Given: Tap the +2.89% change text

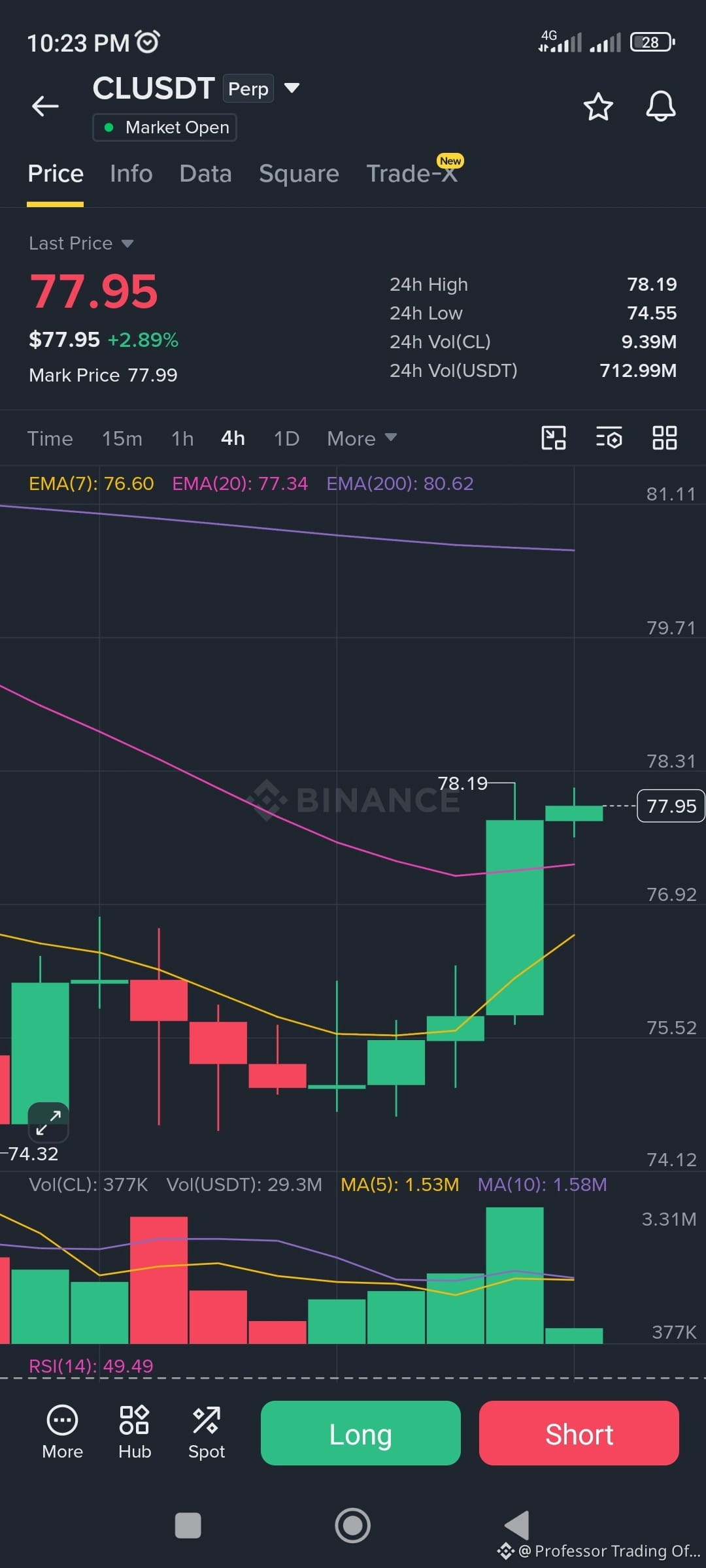Looking at the screenshot, I should [x=143, y=340].
